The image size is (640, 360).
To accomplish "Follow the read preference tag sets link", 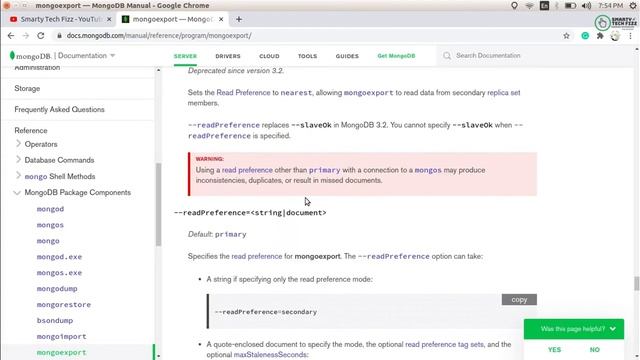I will (x=444, y=344).
